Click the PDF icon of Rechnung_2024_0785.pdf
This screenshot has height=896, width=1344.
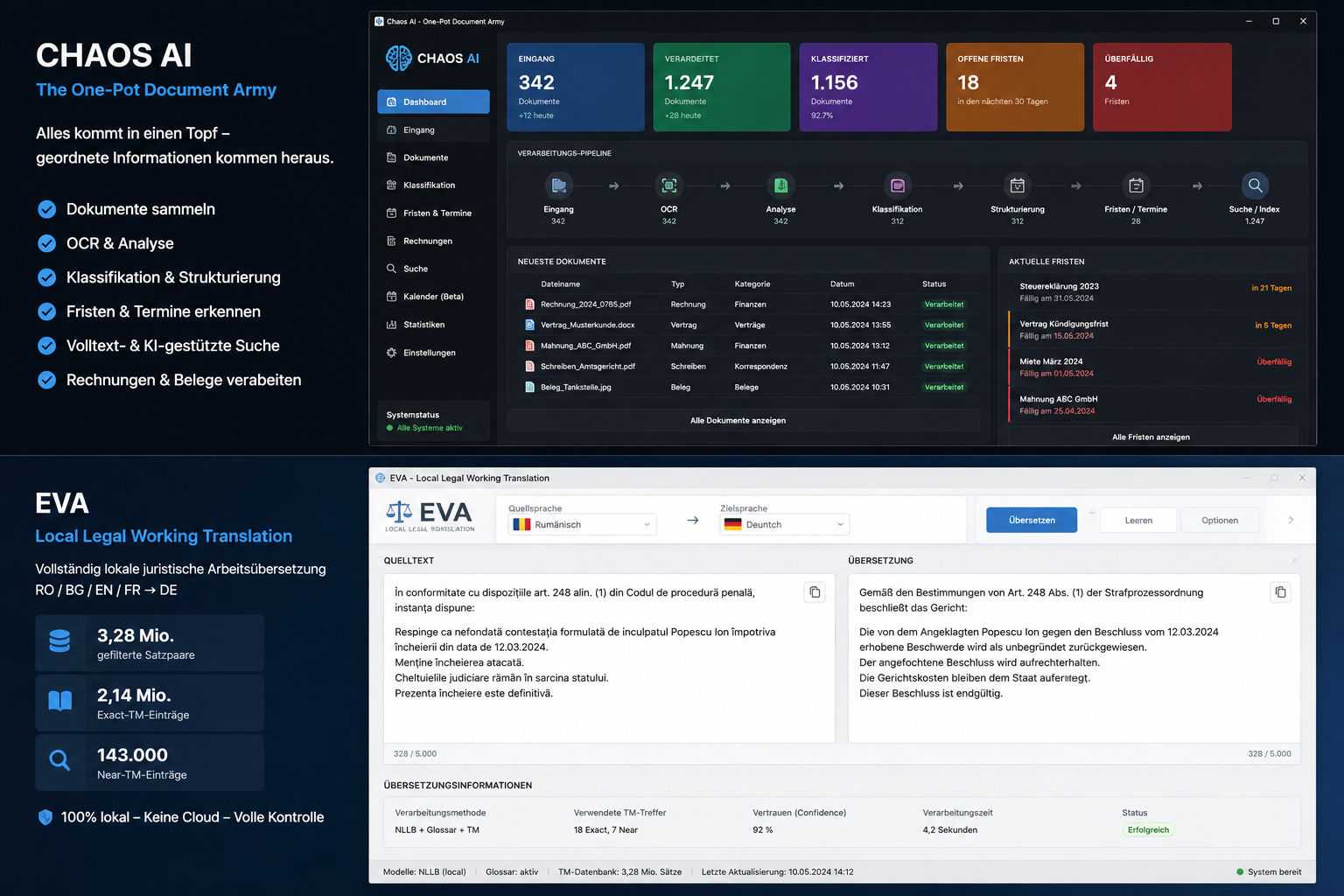click(529, 304)
